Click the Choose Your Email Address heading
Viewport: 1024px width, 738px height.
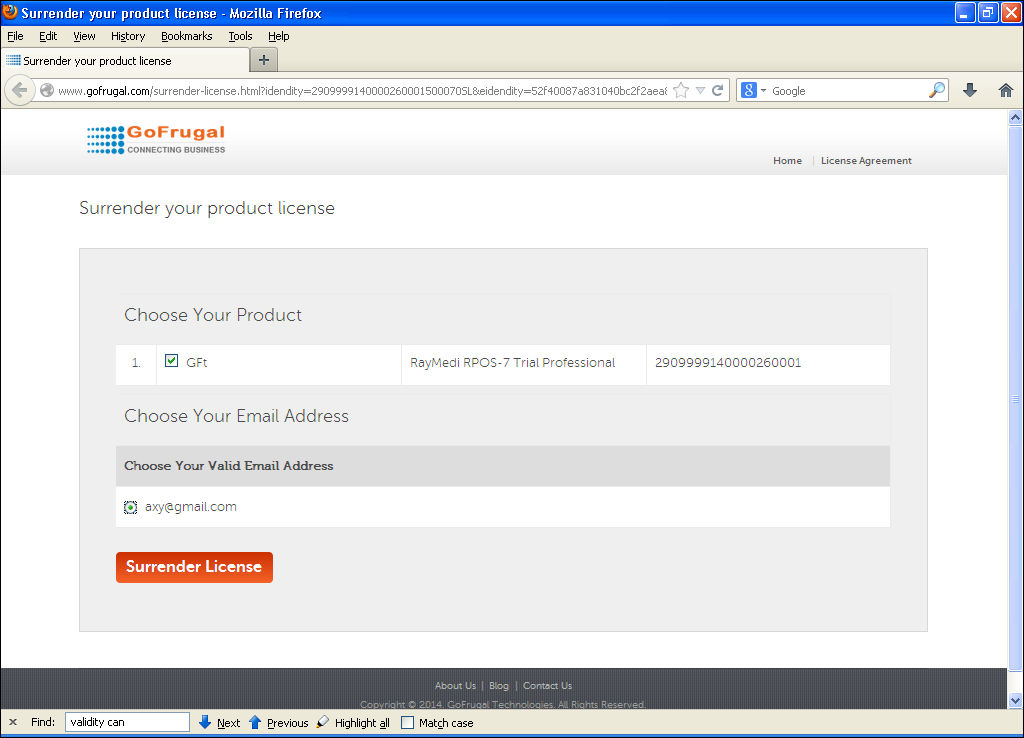click(x=236, y=416)
